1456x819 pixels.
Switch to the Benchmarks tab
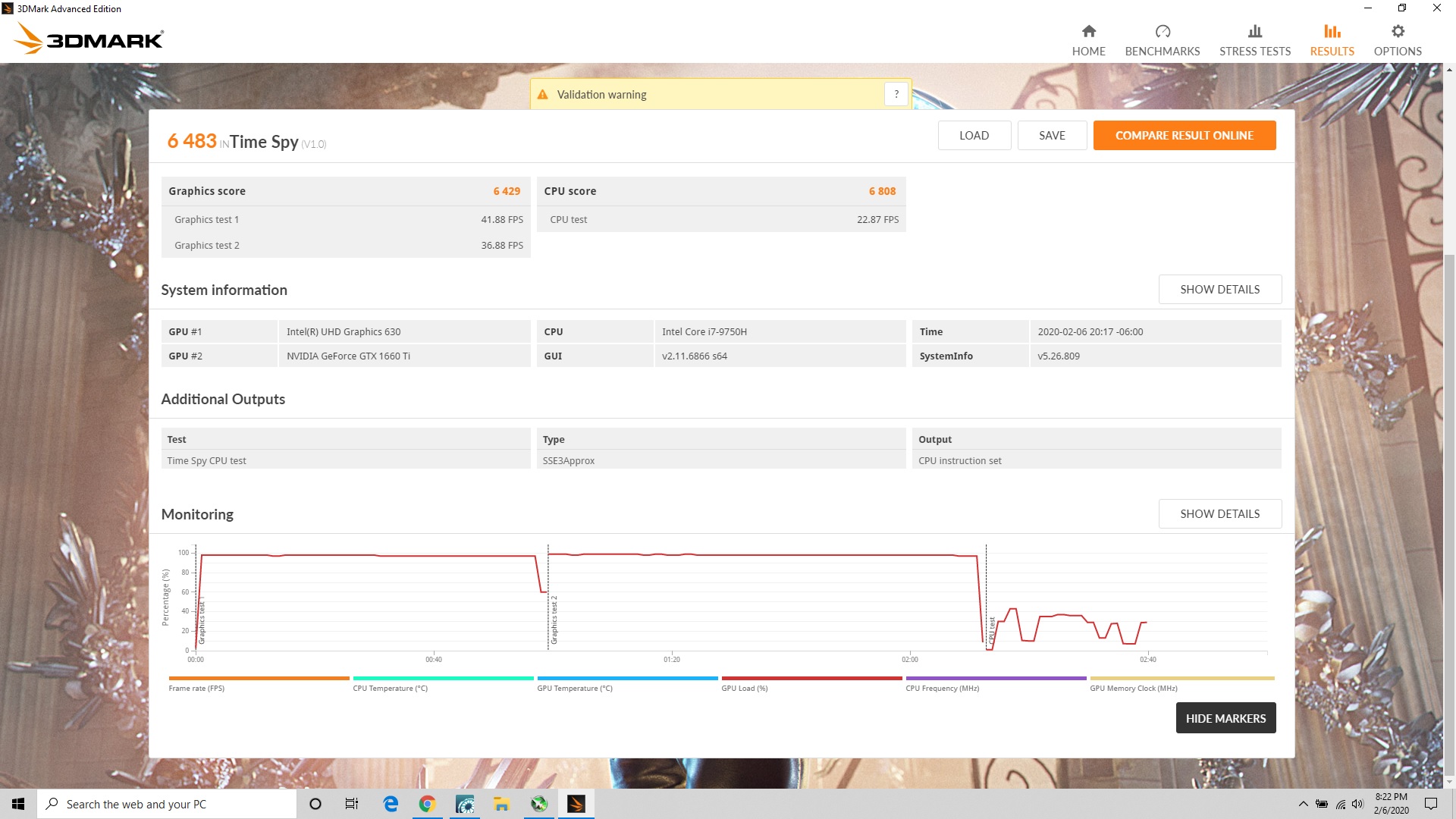click(x=1163, y=40)
